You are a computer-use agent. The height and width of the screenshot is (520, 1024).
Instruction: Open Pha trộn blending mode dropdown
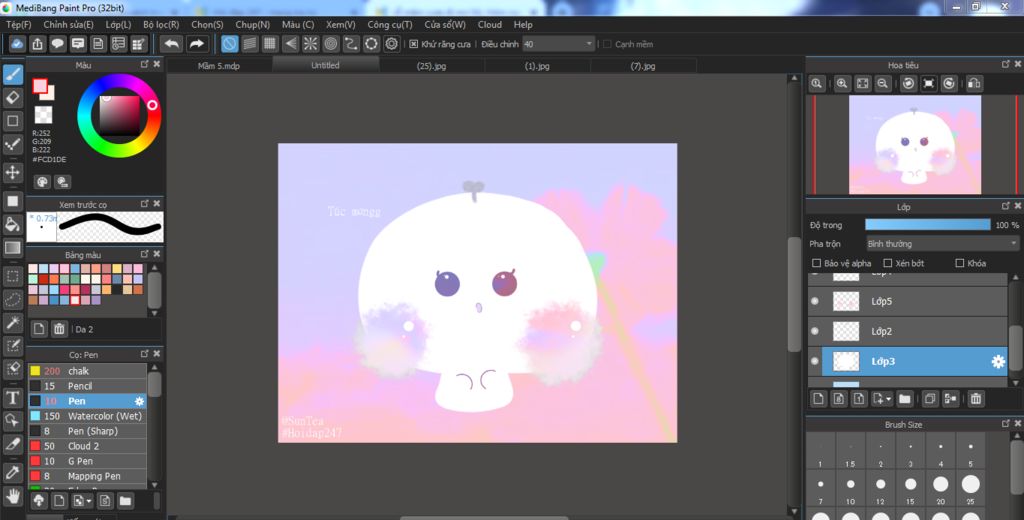tap(942, 244)
